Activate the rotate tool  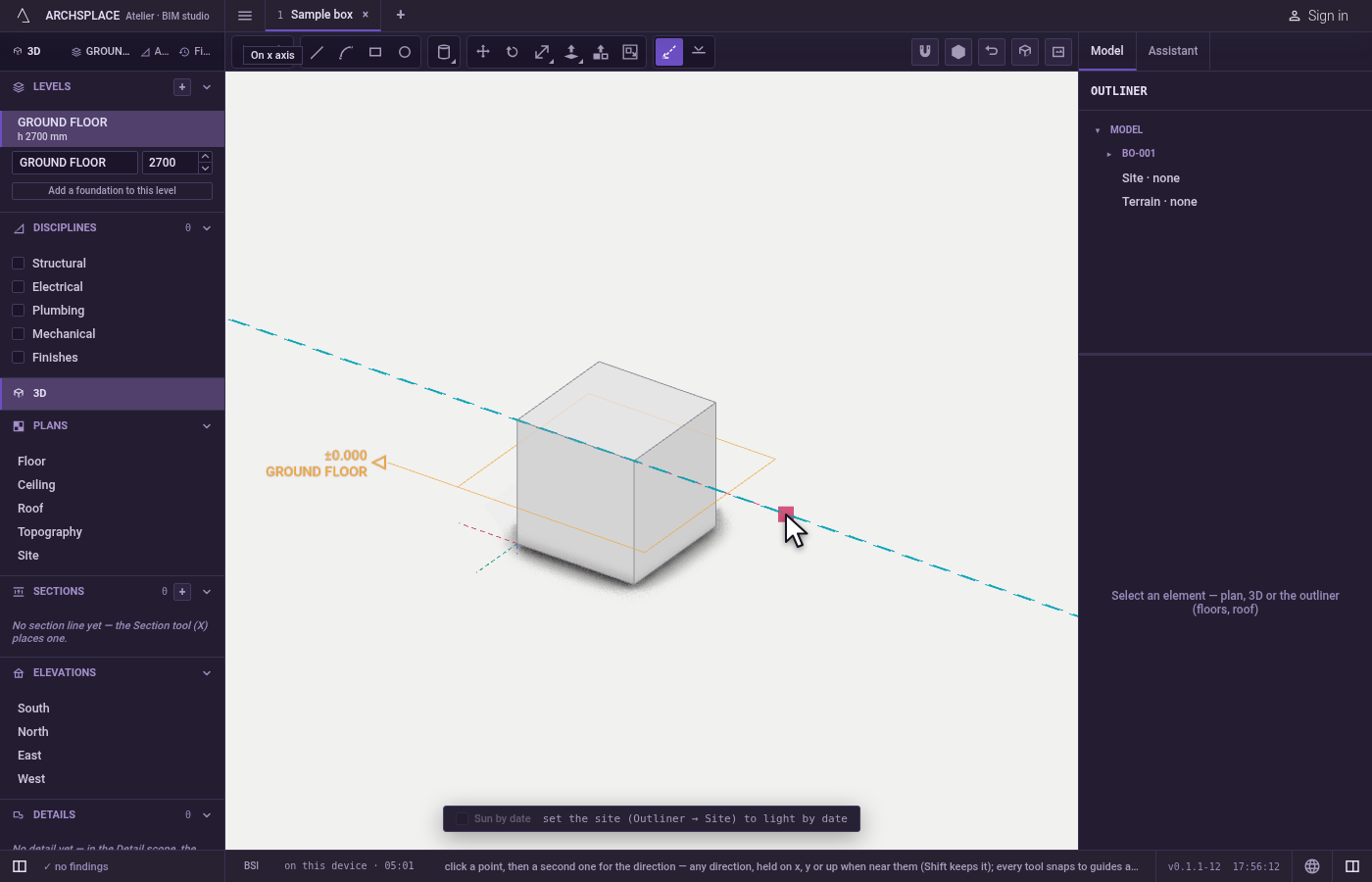tap(513, 52)
